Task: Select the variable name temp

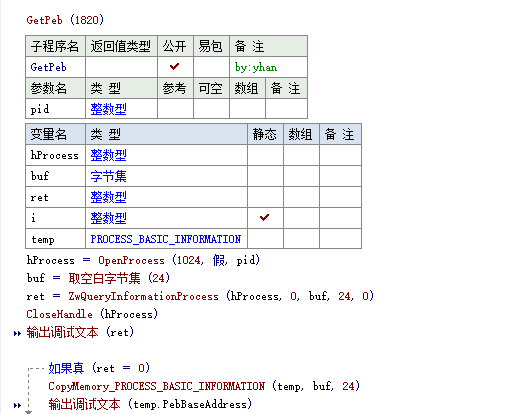Action: click(43, 240)
